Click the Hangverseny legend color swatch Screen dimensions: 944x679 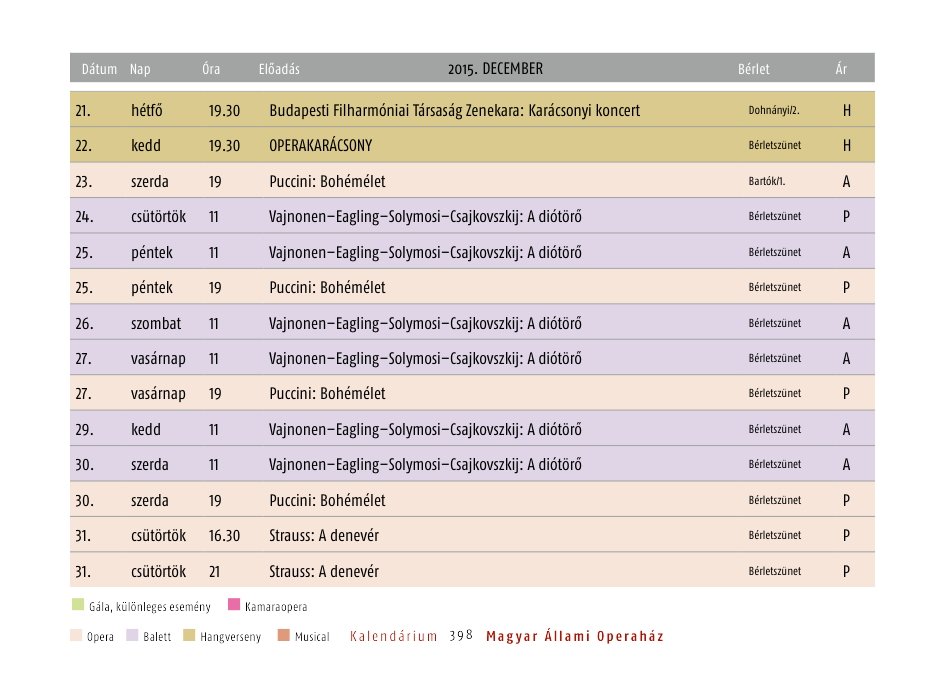click(190, 636)
